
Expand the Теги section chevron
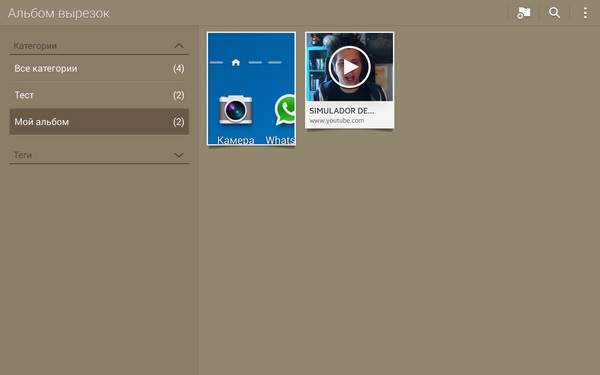tap(178, 155)
